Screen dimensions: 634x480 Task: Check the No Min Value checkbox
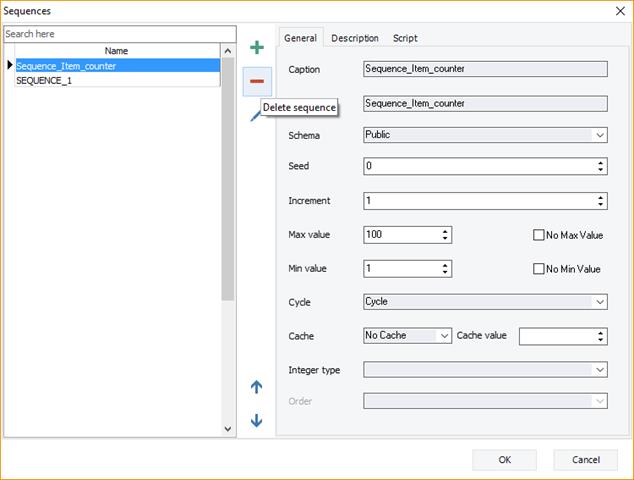[539, 269]
